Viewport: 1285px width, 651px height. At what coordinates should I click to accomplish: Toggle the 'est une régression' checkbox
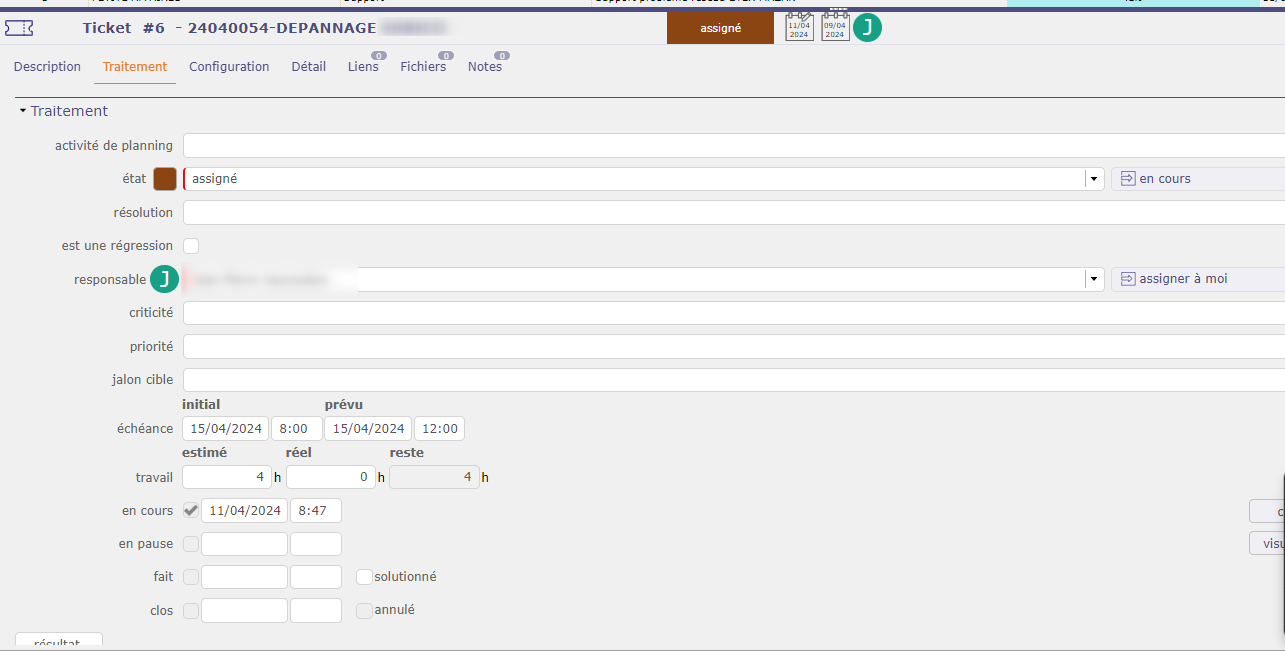tap(191, 246)
